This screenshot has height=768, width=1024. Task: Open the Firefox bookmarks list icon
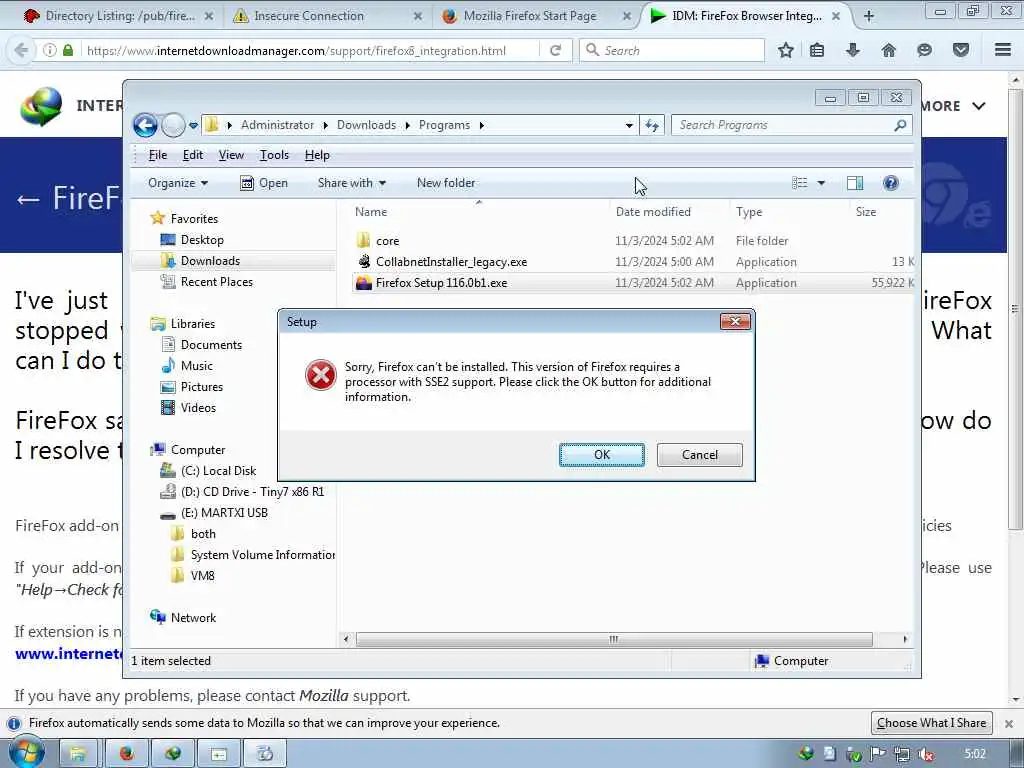816,50
